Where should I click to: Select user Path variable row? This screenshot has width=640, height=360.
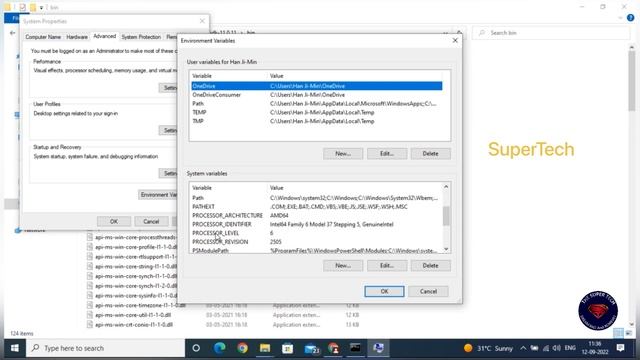(317, 104)
